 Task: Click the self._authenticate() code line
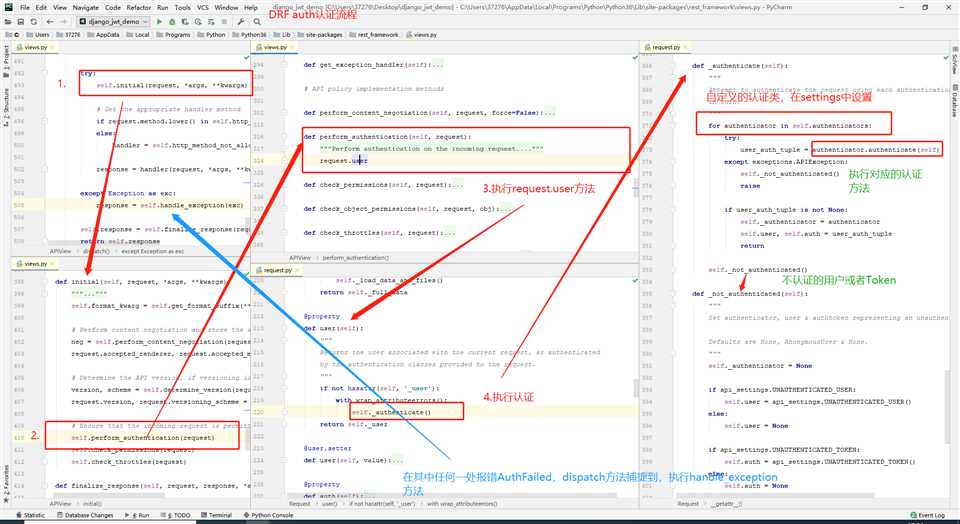pos(392,412)
